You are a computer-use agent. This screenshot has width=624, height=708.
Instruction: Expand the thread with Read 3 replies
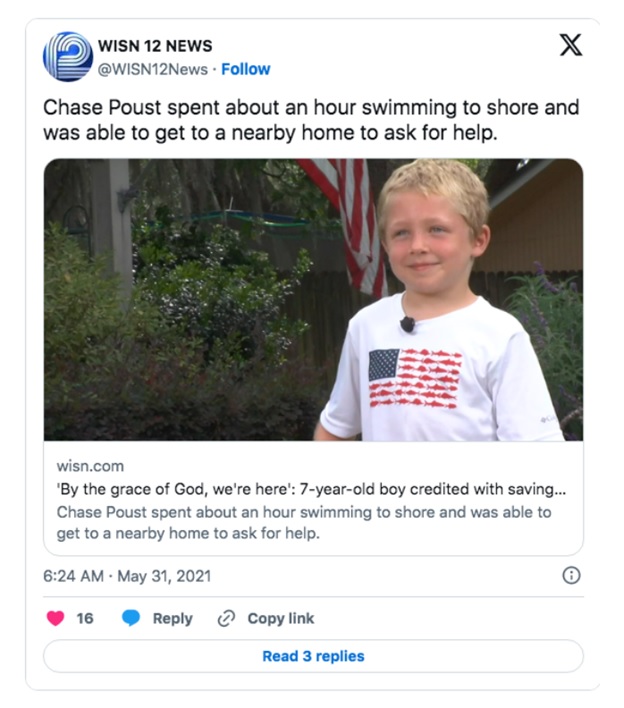[x=313, y=656]
